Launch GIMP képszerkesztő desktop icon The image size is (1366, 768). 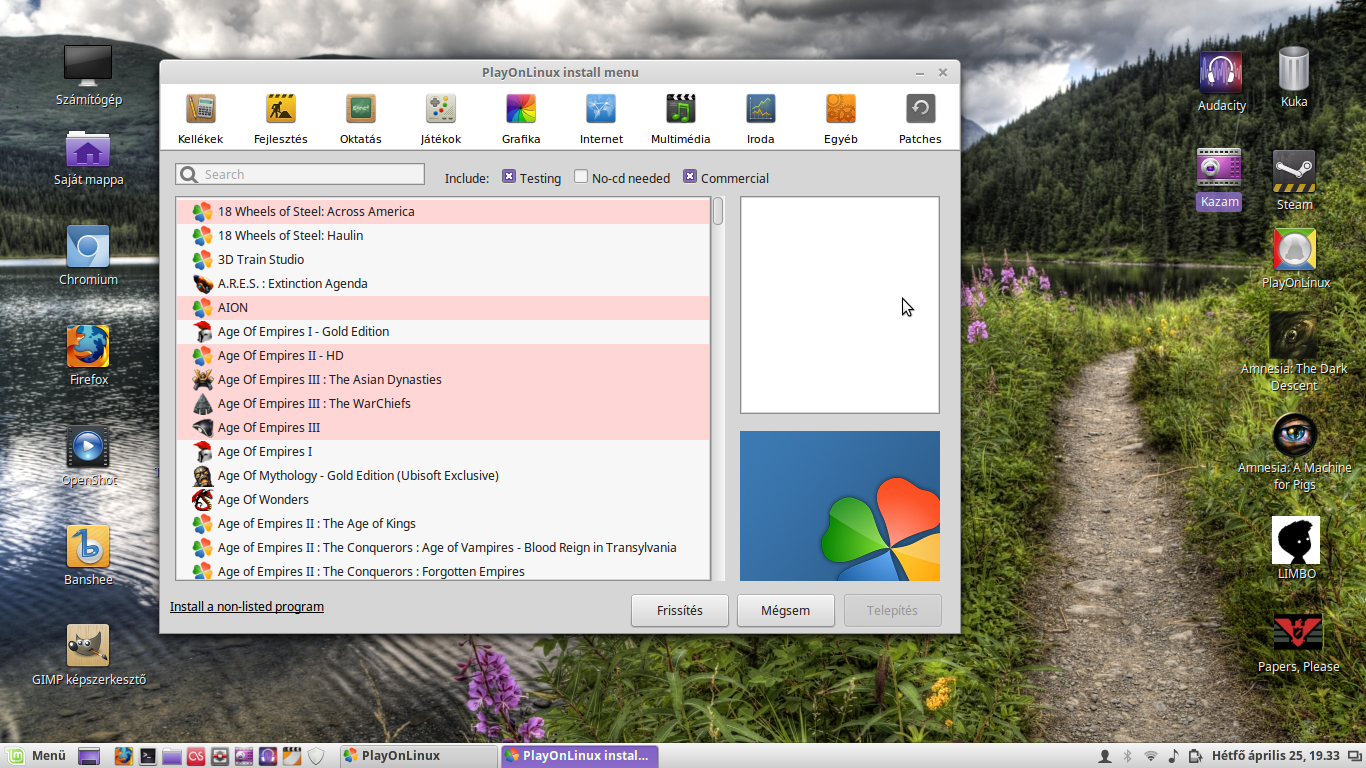coord(88,656)
